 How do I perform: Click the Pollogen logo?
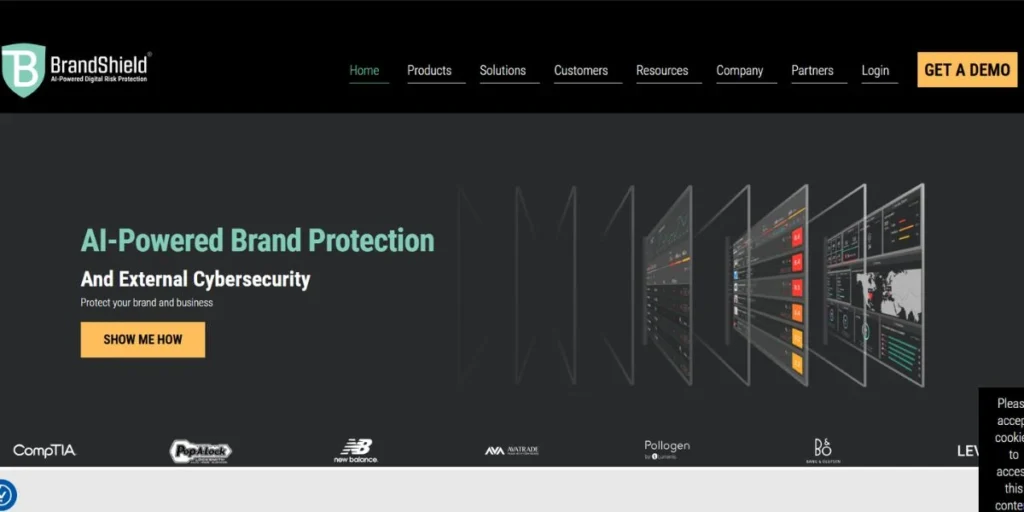point(667,449)
